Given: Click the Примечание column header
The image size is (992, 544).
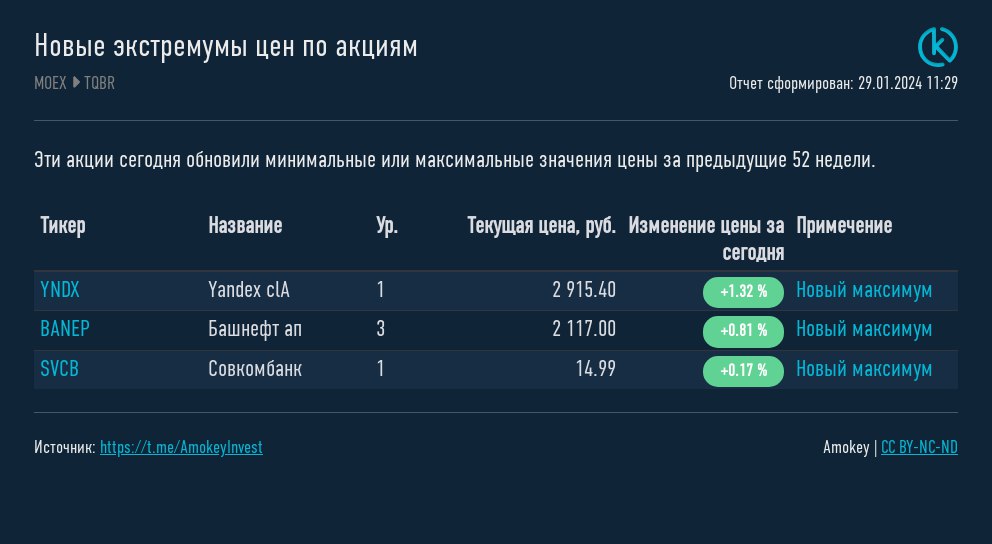Looking at the screenshot, I should coord(844,226).
